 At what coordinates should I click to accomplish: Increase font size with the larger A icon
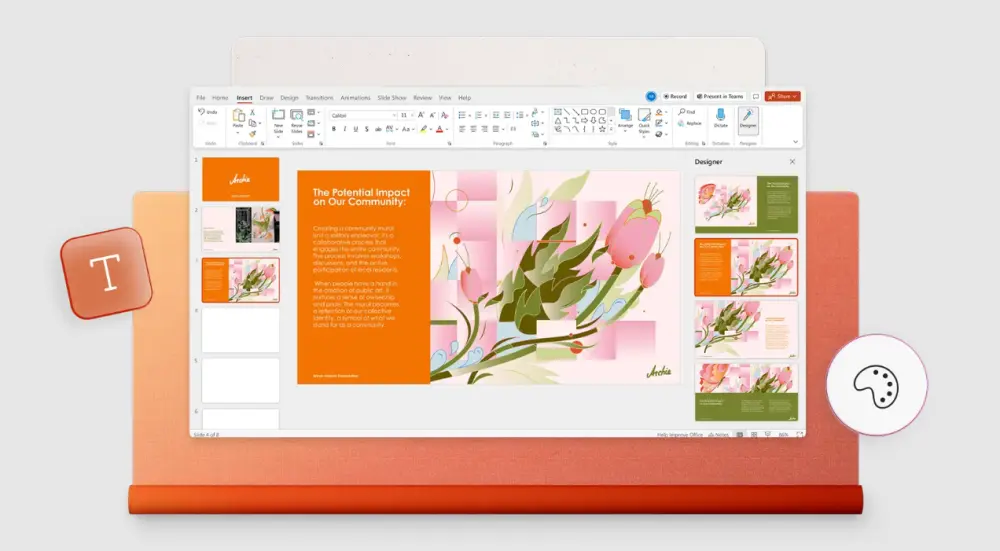pyautogui.click(x=421, y=115)
